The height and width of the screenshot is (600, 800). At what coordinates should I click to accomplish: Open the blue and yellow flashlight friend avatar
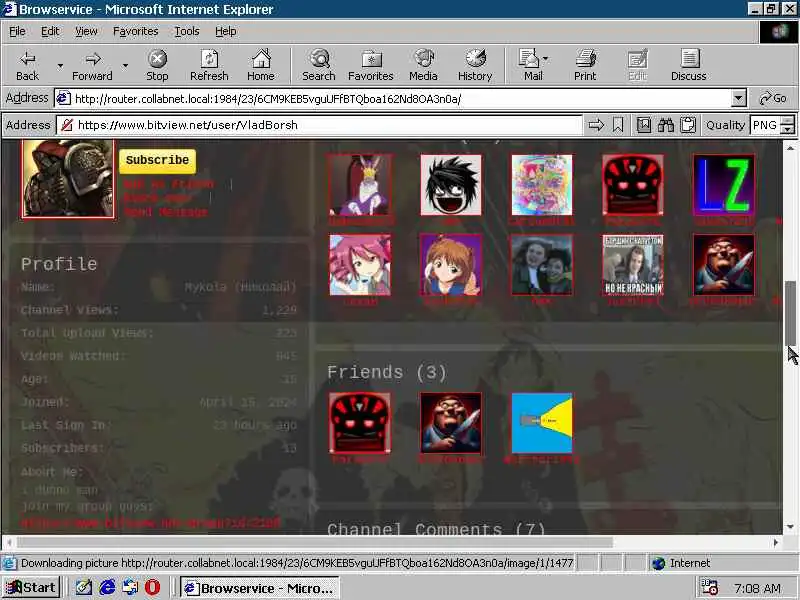tap(542, 423)
